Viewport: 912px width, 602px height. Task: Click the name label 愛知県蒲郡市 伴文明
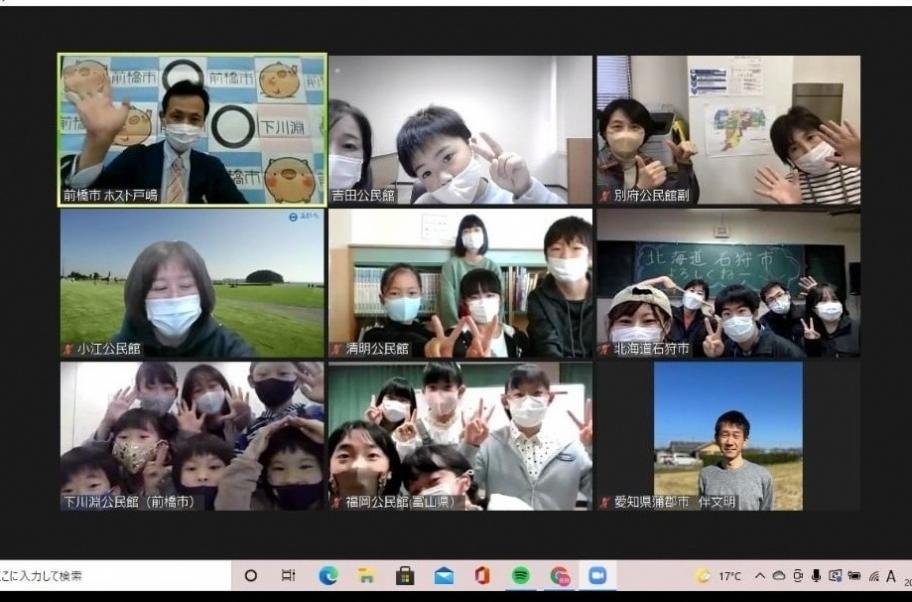[x=675, y=502]
